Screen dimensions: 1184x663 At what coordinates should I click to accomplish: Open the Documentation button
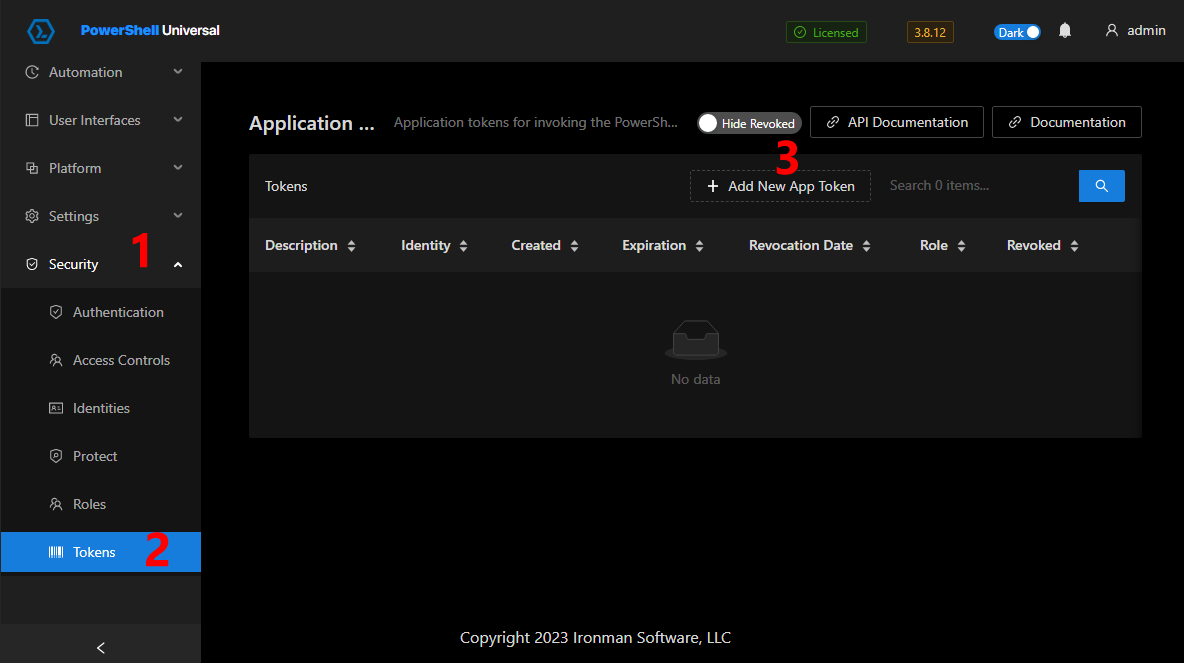[x=1067, y=122]
